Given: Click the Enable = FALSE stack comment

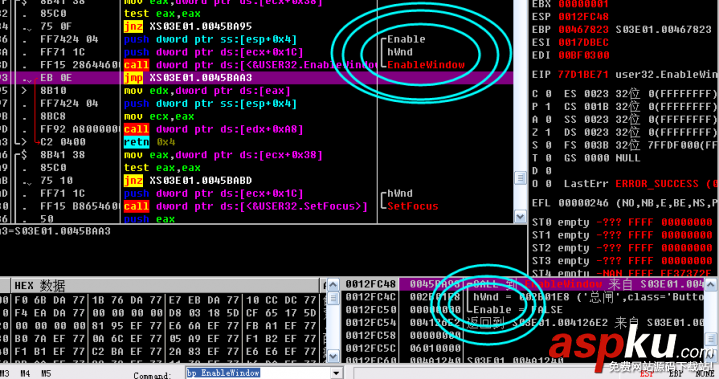Looking at the screenshot, I should coord(518,310).
